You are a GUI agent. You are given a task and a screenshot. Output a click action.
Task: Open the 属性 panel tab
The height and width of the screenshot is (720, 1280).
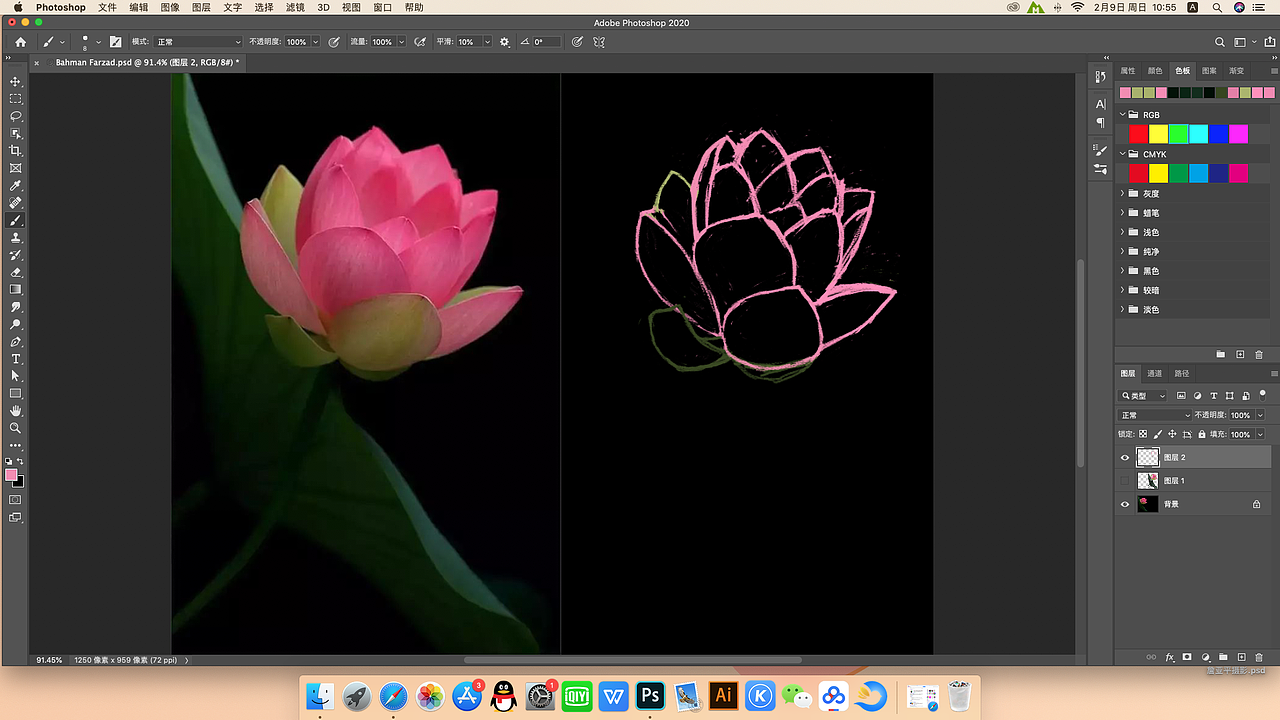click(x=1128, y=71)
